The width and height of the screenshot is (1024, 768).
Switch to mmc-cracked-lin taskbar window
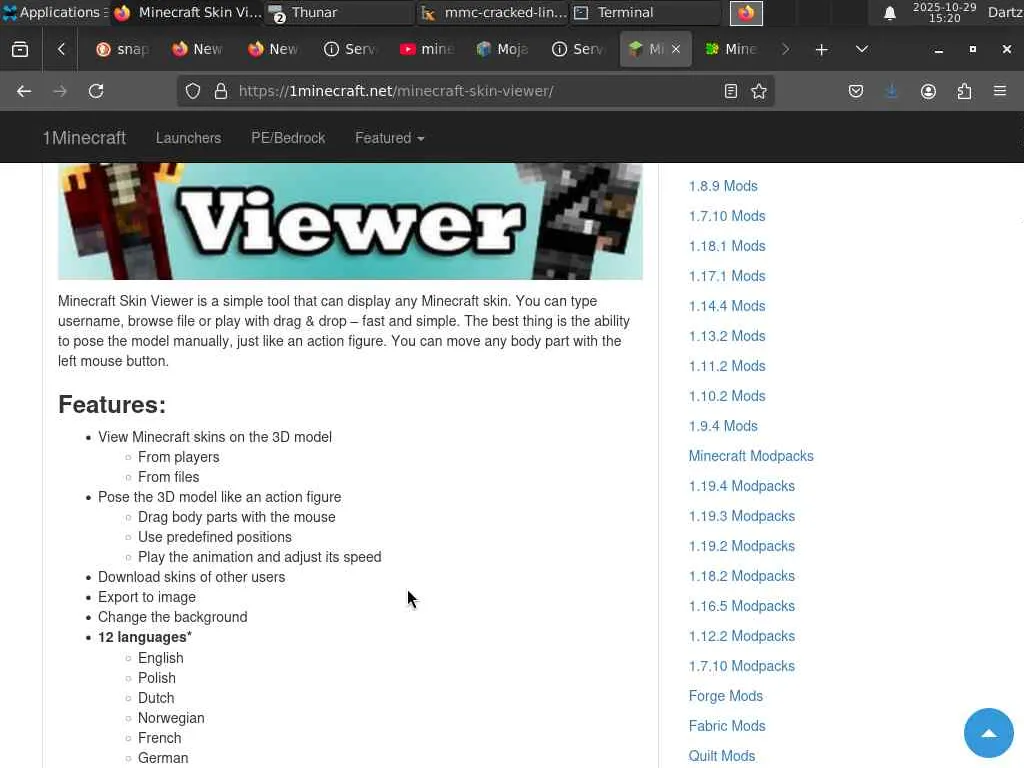(x=493, y=12)
